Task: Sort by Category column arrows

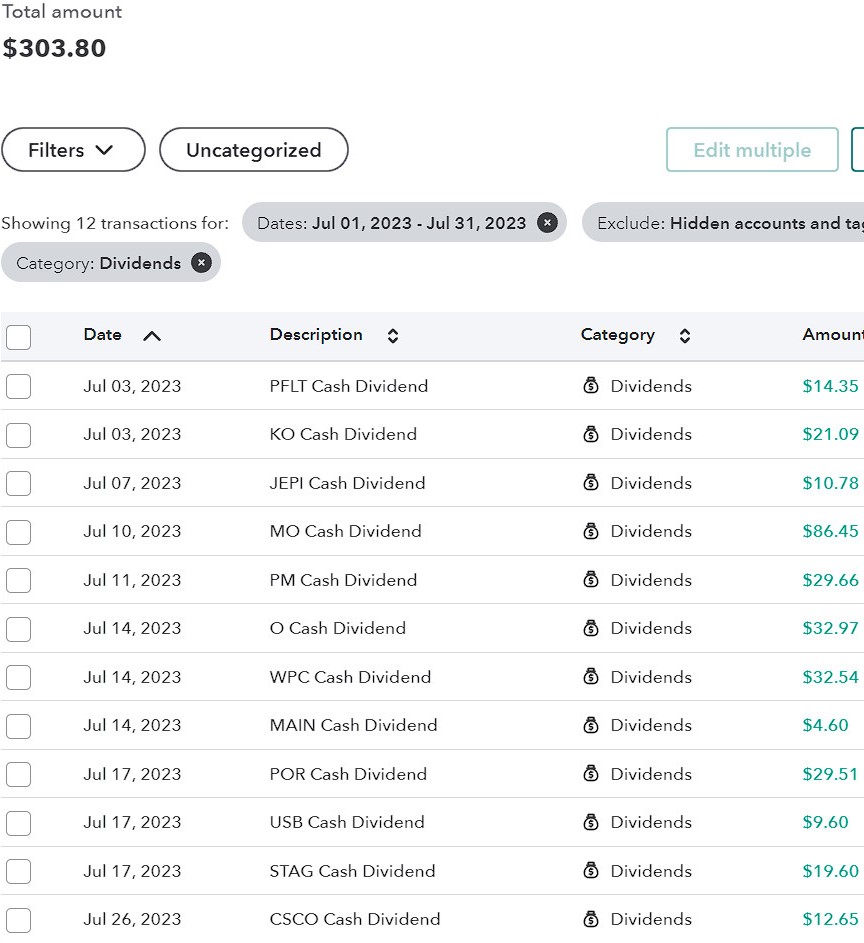Action: (x=684, y=336)
